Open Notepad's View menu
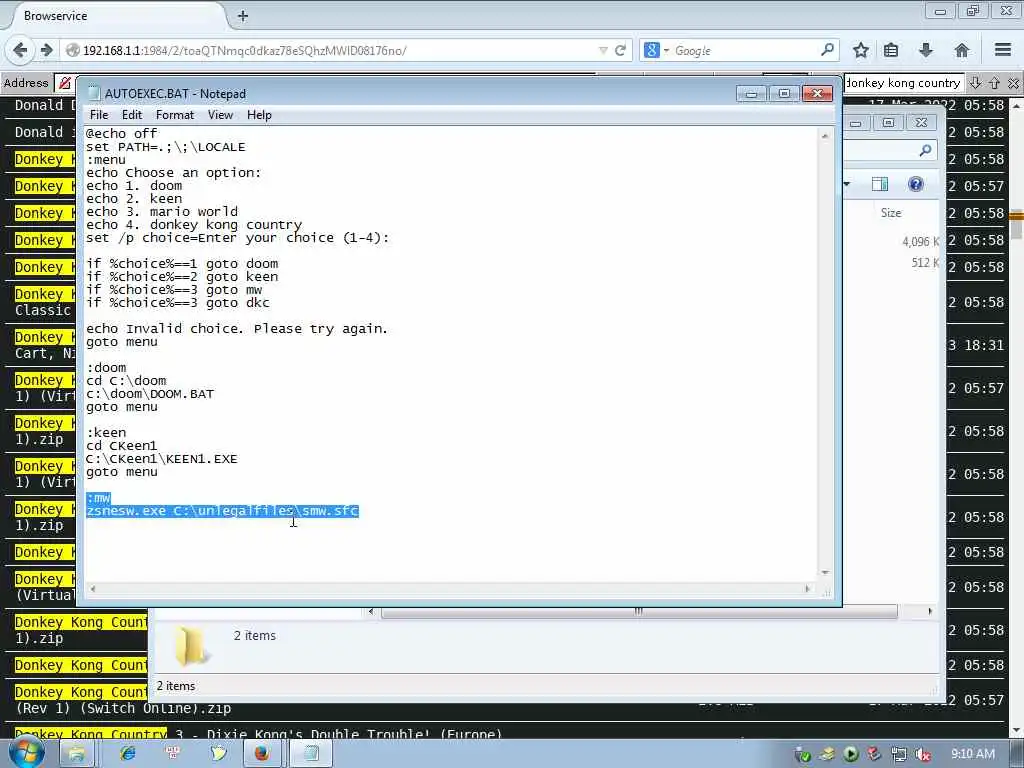 (x=220, y=115)
